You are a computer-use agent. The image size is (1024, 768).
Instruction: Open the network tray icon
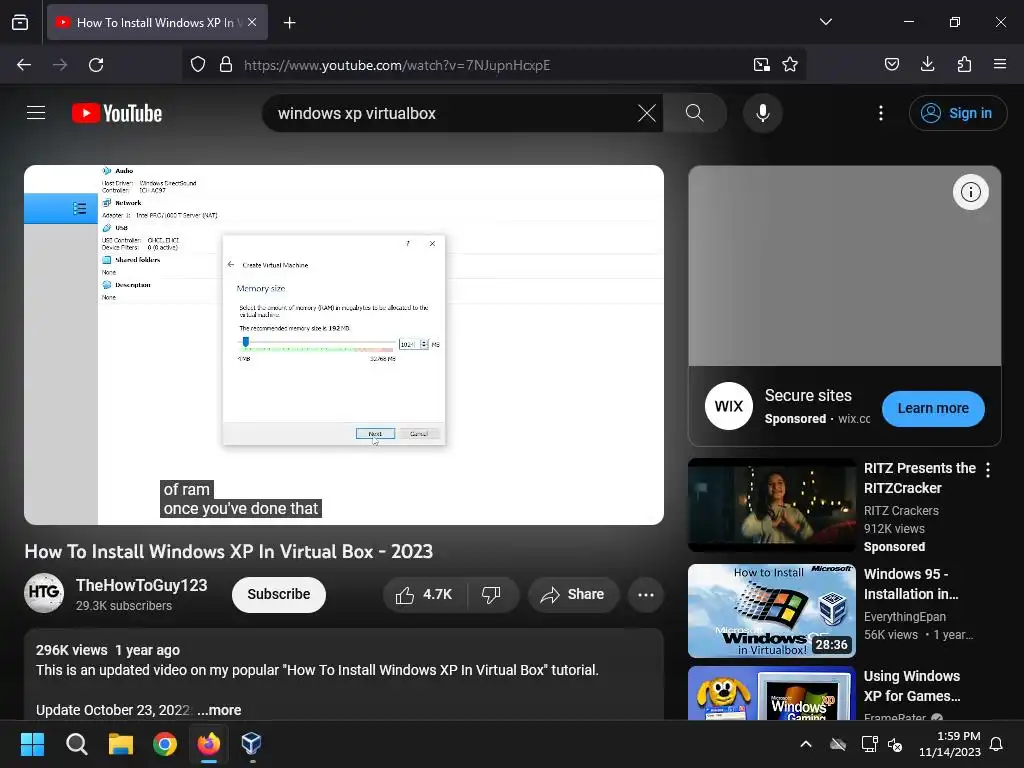click(x=869, y=744)
